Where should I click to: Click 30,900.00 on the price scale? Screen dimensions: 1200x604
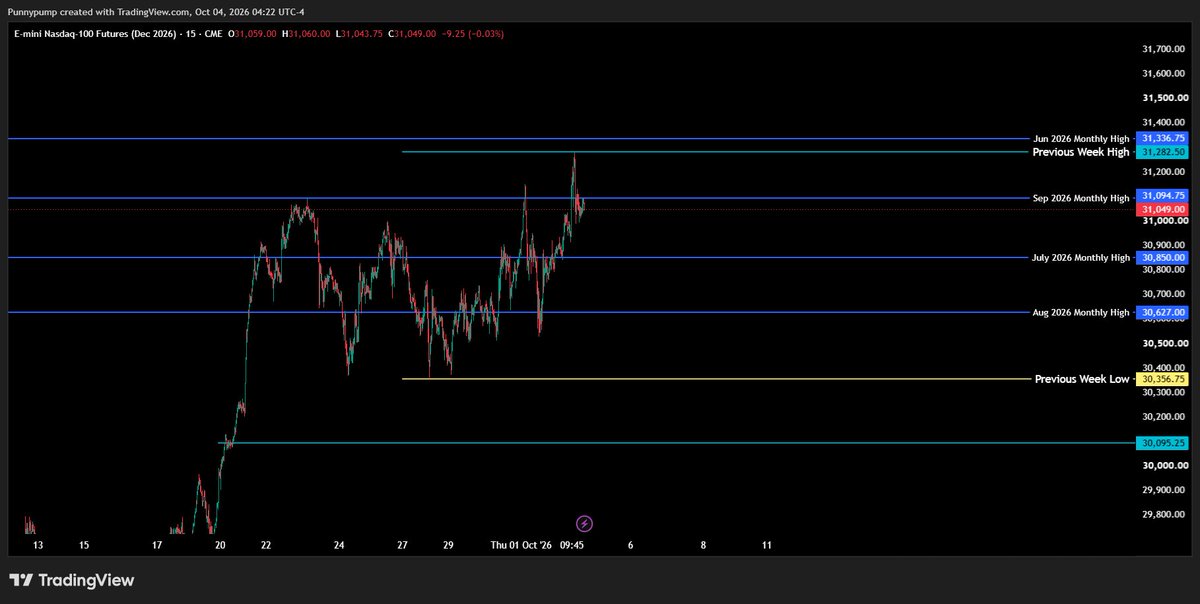coord(1164,245)
